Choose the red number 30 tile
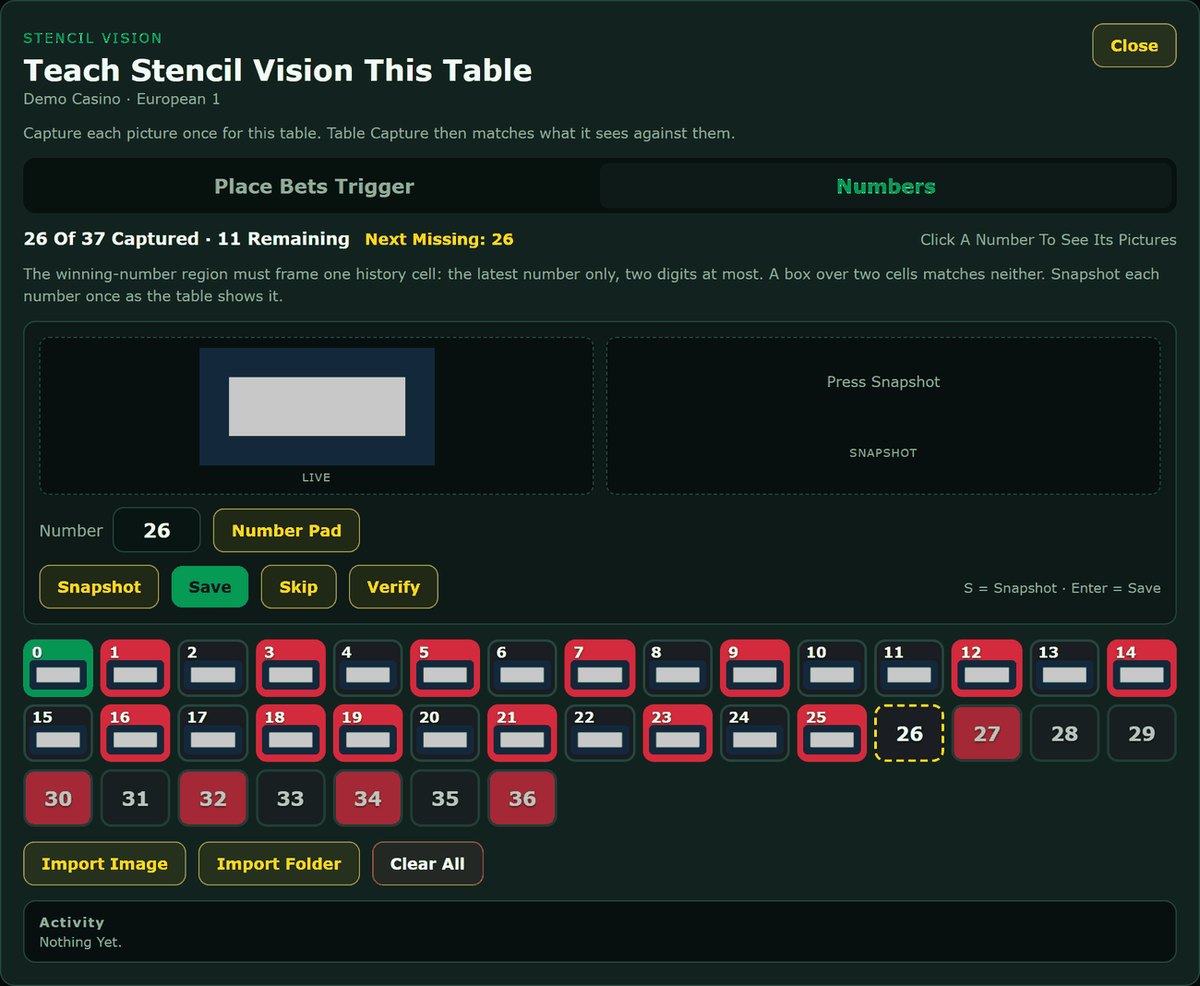 58,798
